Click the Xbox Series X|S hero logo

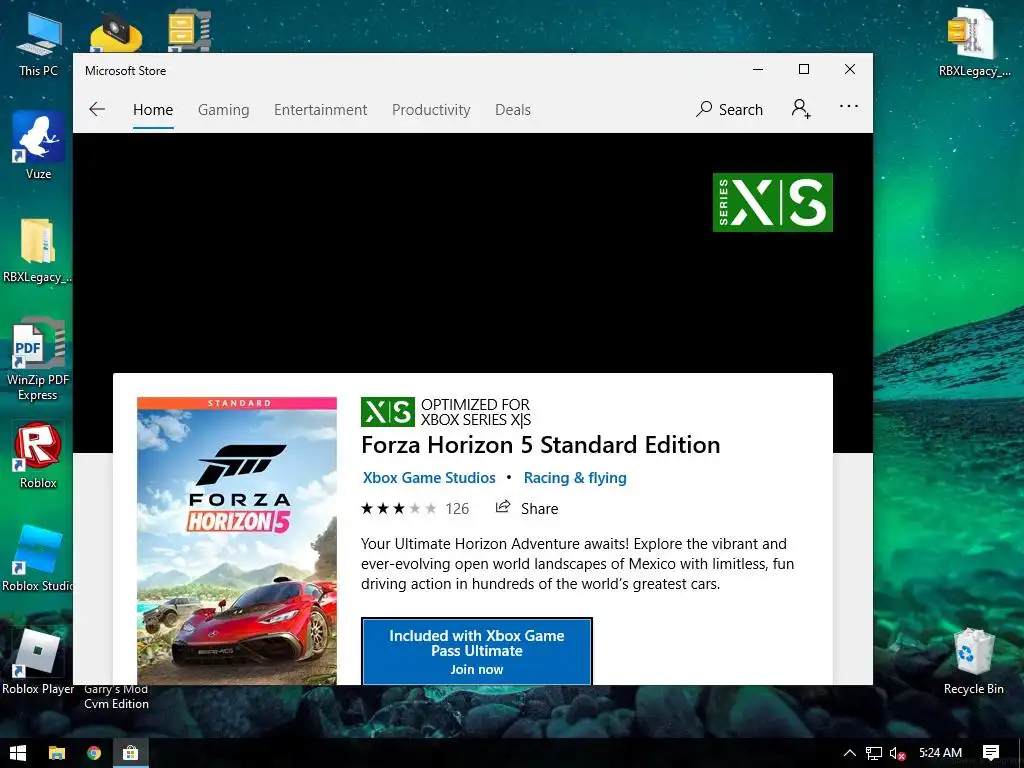click(x=773, y=202)
